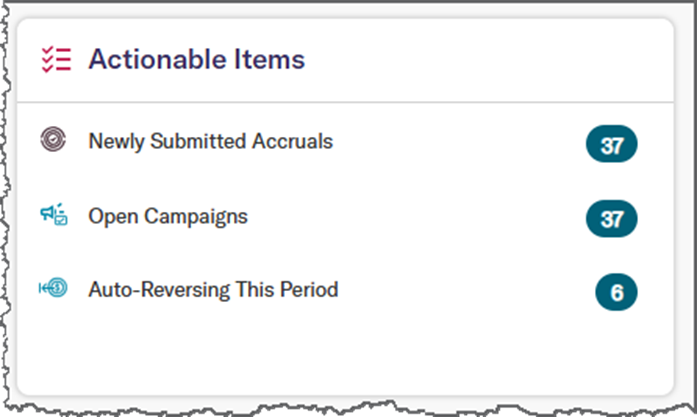The height and width of the screenshot is (417, 697).
Task: View the Auto-Reversing This Period items
Action: tap(213, 290)
